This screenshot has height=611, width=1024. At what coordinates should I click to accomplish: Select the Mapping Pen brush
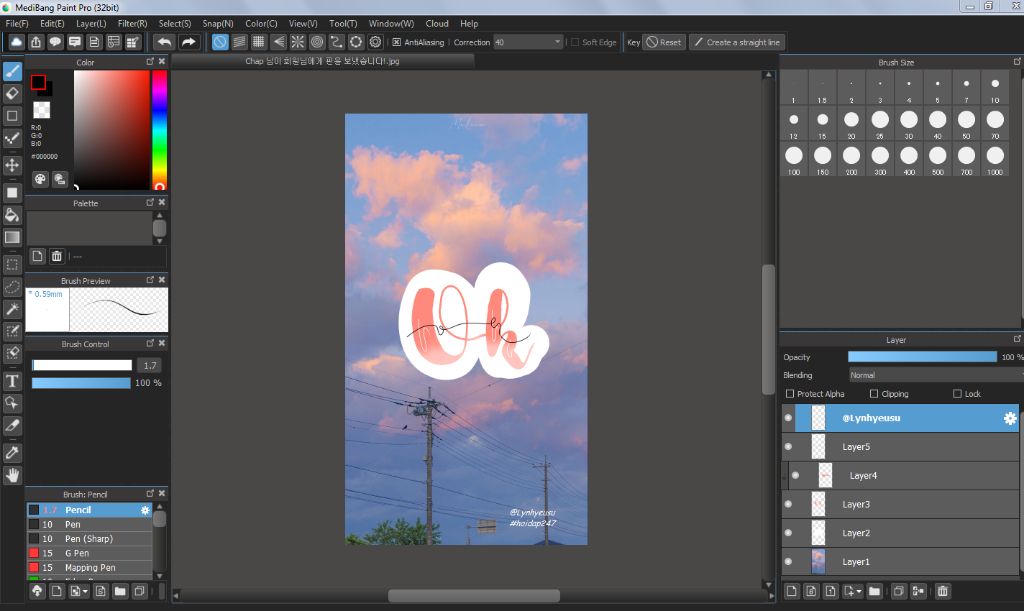click(89, 567)
